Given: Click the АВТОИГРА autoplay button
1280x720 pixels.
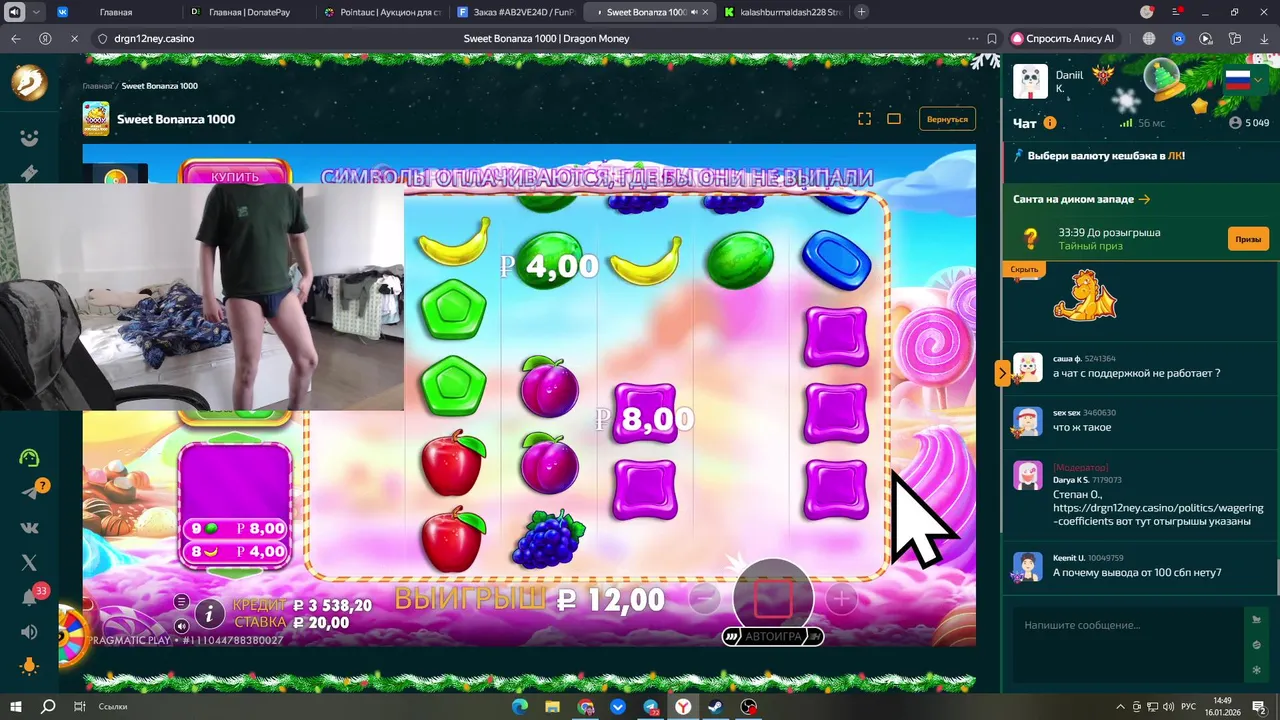Looking at the screenshot, I should (x=773, y=636).
